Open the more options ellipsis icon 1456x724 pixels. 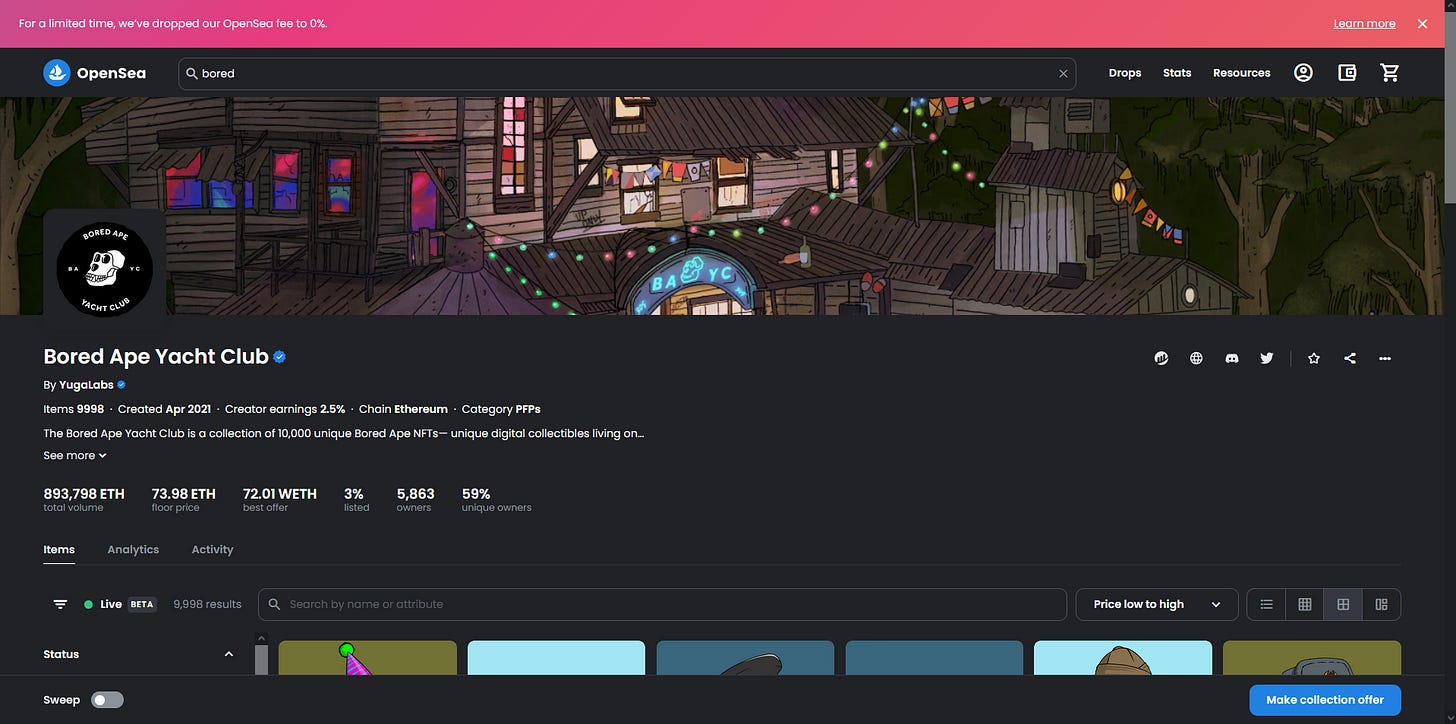pyautogui.click(x=1385, y=358)
